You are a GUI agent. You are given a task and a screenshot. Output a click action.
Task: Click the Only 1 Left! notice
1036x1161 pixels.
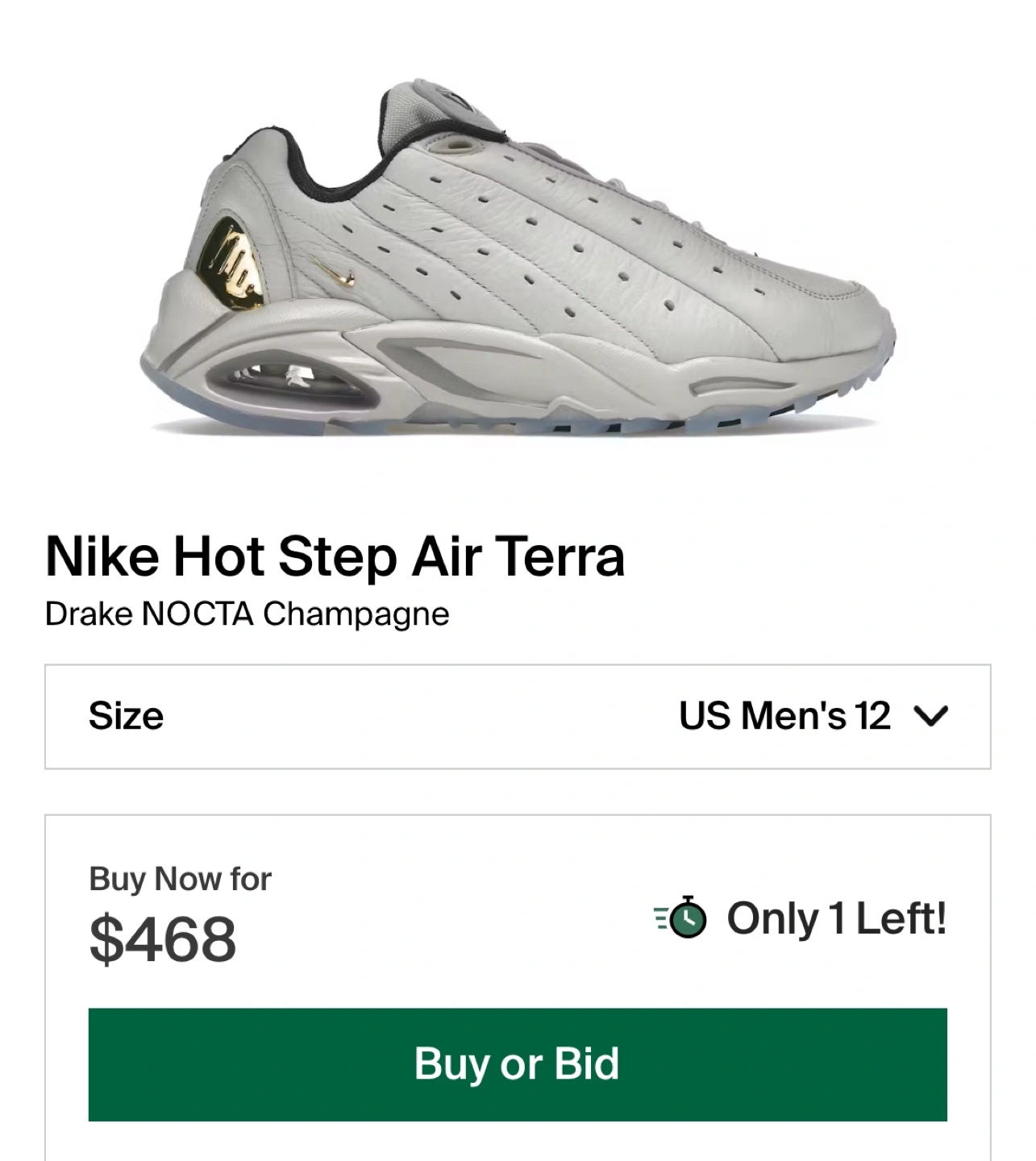click(836, 918)
